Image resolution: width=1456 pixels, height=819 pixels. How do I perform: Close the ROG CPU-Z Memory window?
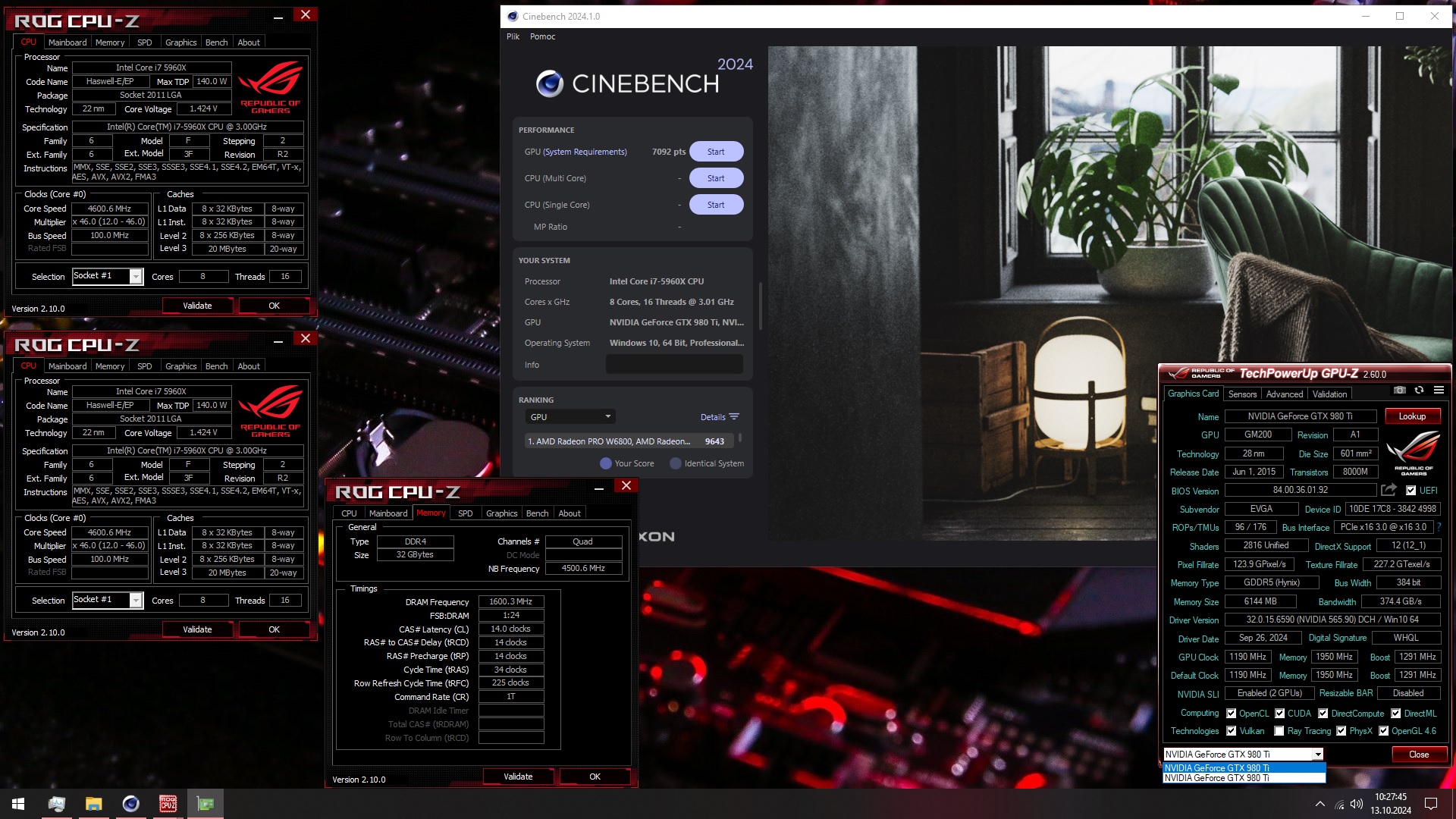tap(626, 485)
